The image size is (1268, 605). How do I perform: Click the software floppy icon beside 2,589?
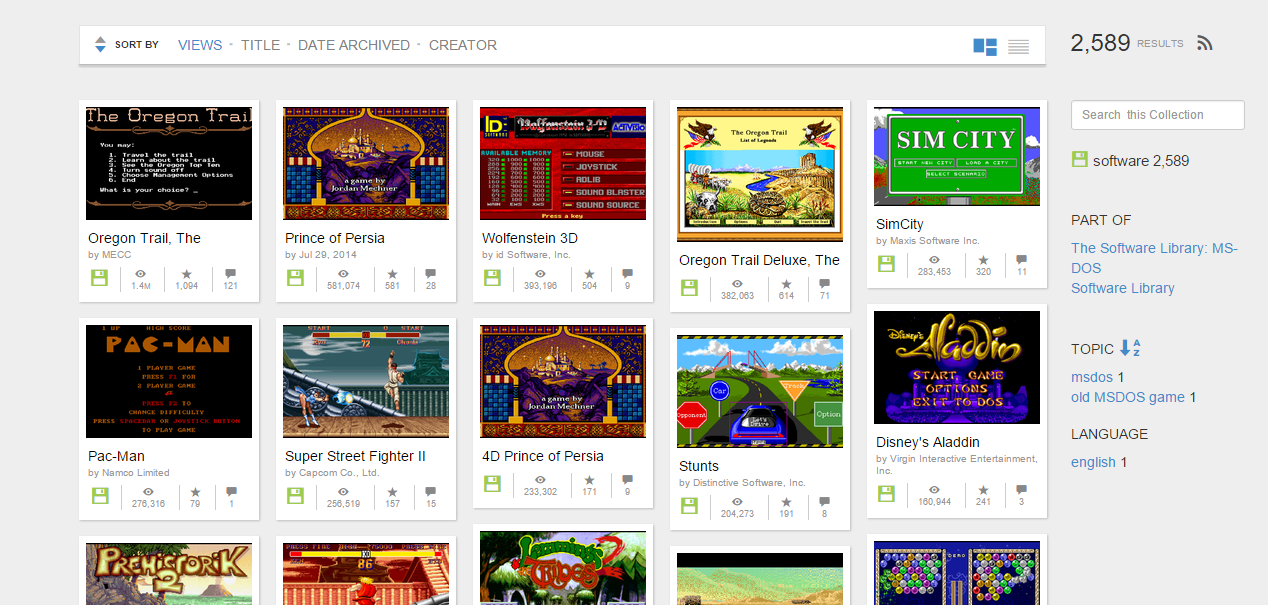tap(1079, 160)
